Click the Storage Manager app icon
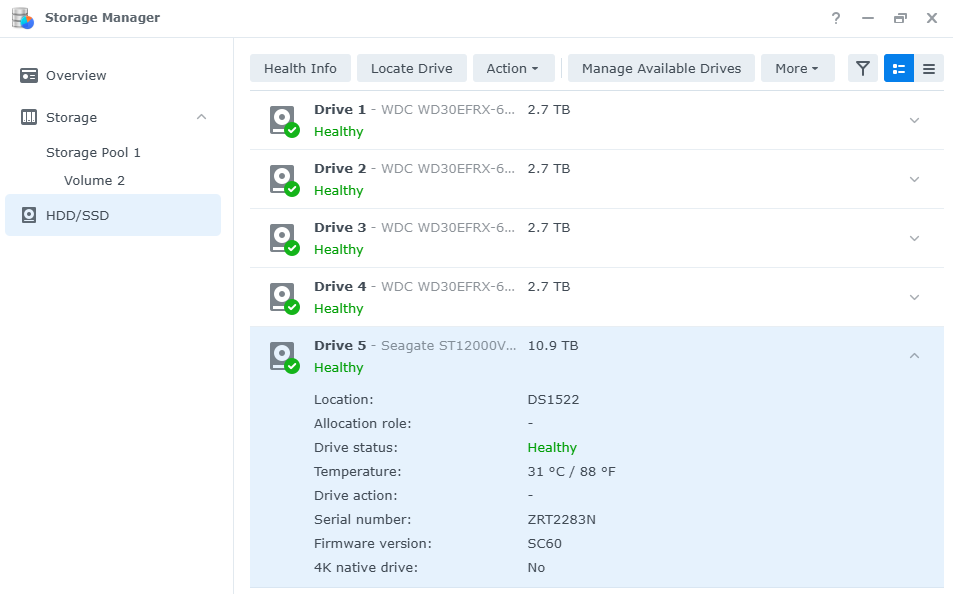The image size is (953, 594). click(x=22, y=18)
